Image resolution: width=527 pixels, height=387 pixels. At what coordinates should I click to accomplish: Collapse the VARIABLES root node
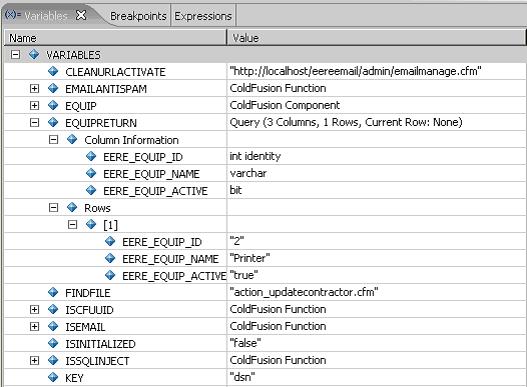pyautogui.click(x=15, y=54)
